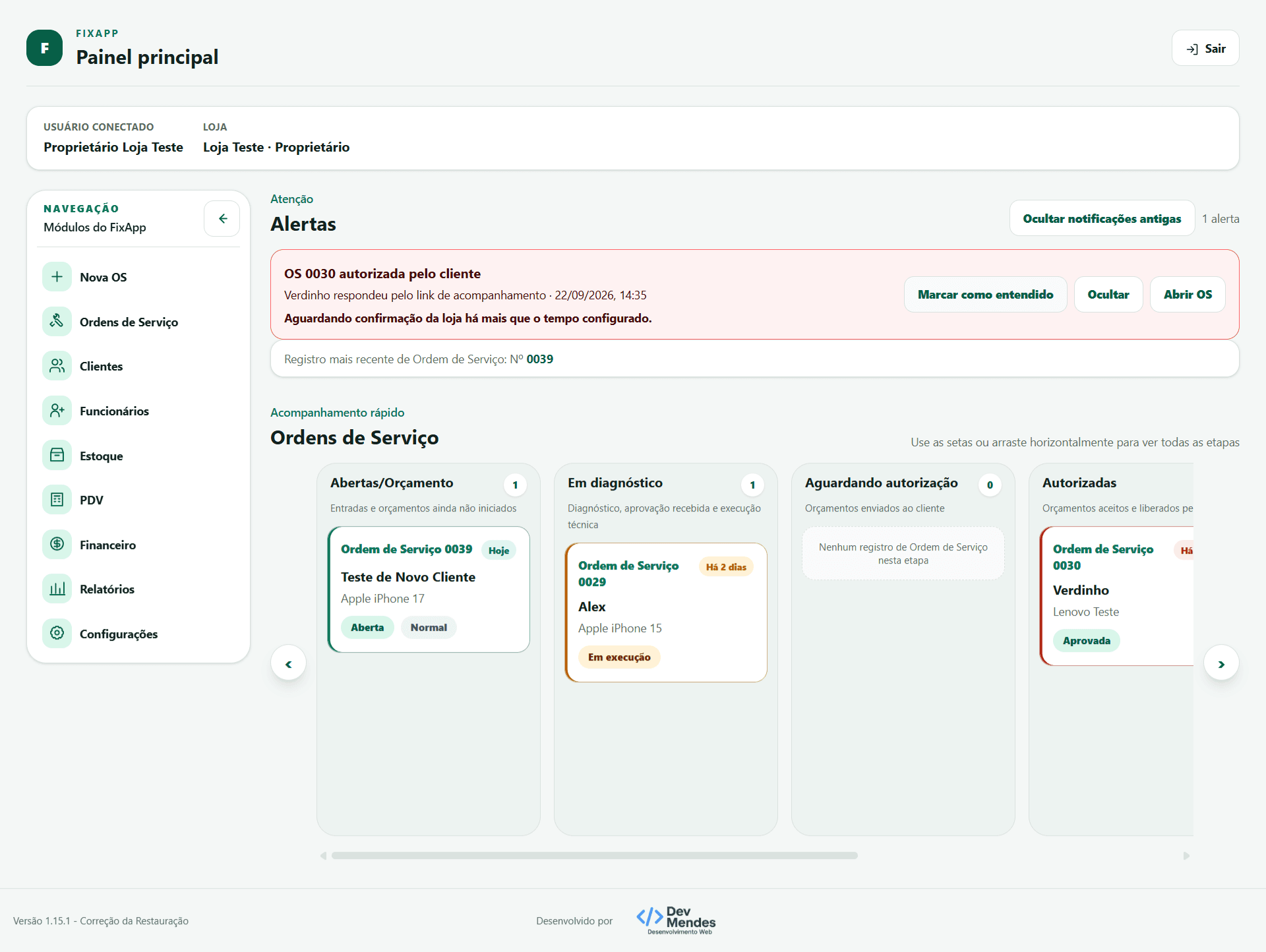Click the Teste de Novo Cliente name
This screenshot has width=1266, height=952.
(408, 577)
